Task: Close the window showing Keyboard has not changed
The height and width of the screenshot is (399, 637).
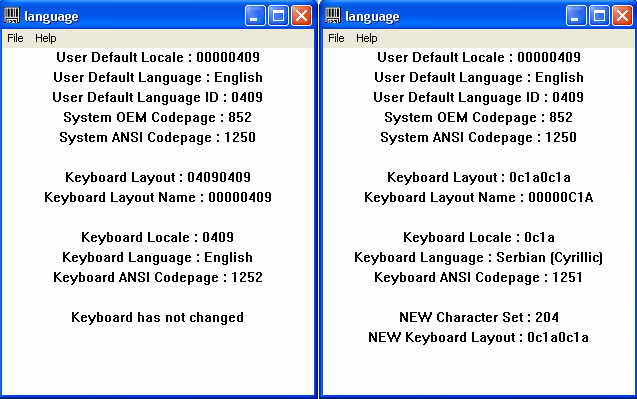Action: click(x=301, y=16)
